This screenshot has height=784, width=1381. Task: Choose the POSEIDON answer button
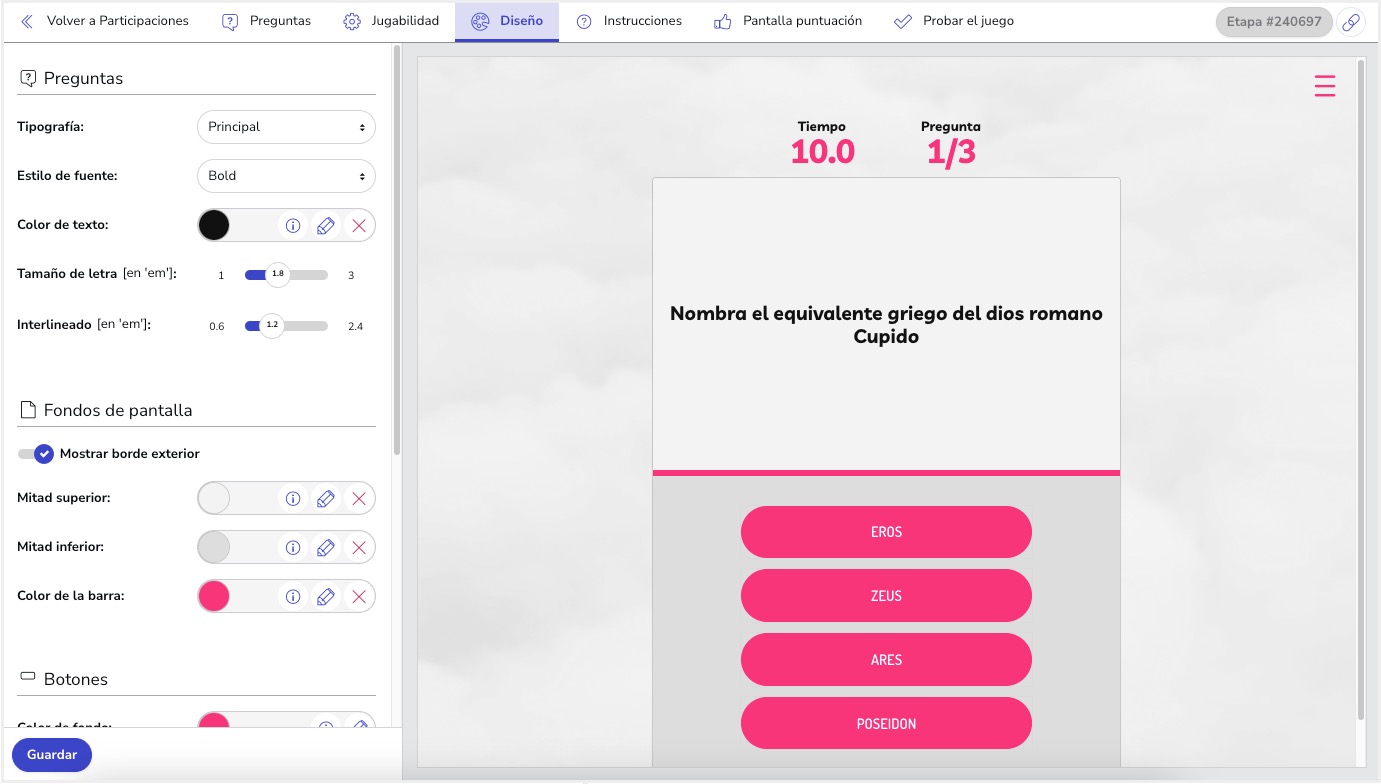point(886,723)
